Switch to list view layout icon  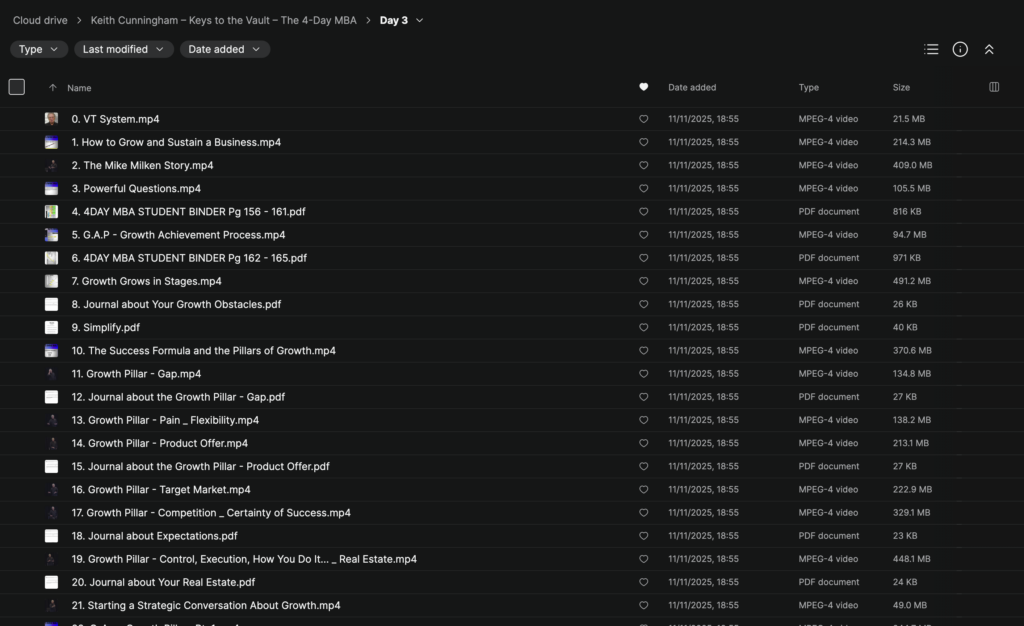pyautogui.click(x=931, y=49)
